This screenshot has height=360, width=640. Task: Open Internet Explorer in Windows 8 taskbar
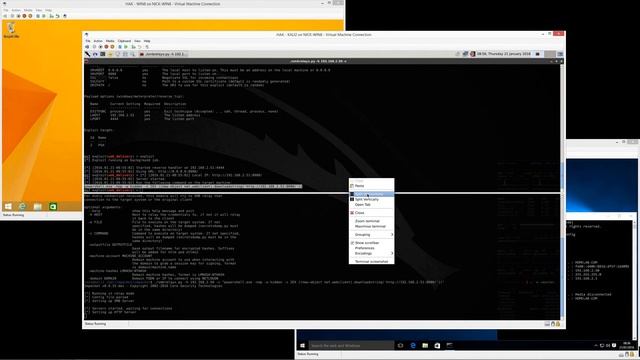pos(22,207)
